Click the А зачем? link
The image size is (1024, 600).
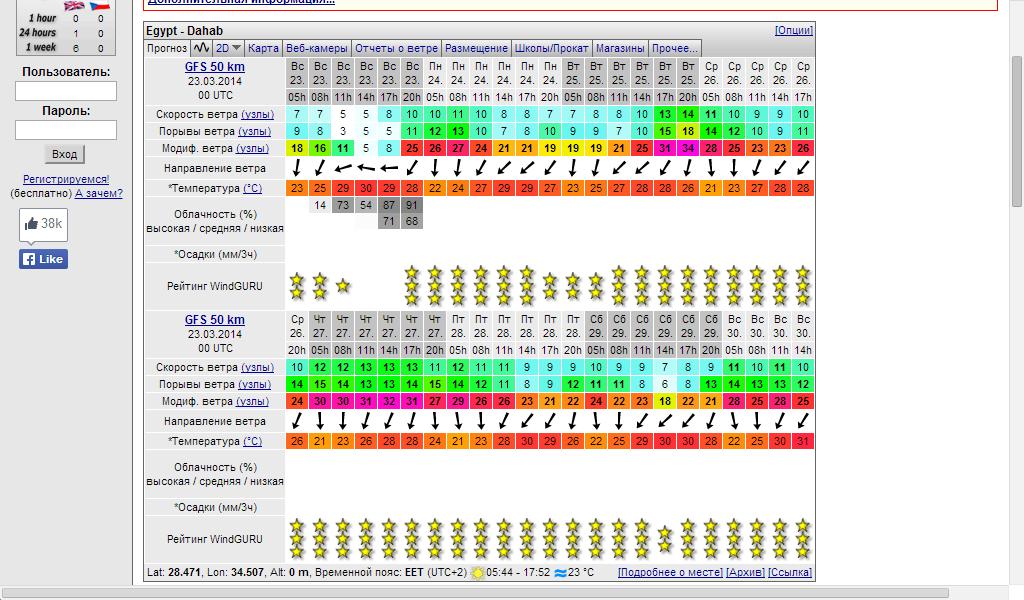[x=99, y=193]
